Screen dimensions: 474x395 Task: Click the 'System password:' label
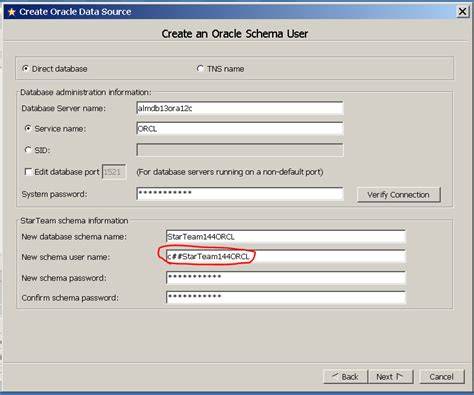[54, 194]
